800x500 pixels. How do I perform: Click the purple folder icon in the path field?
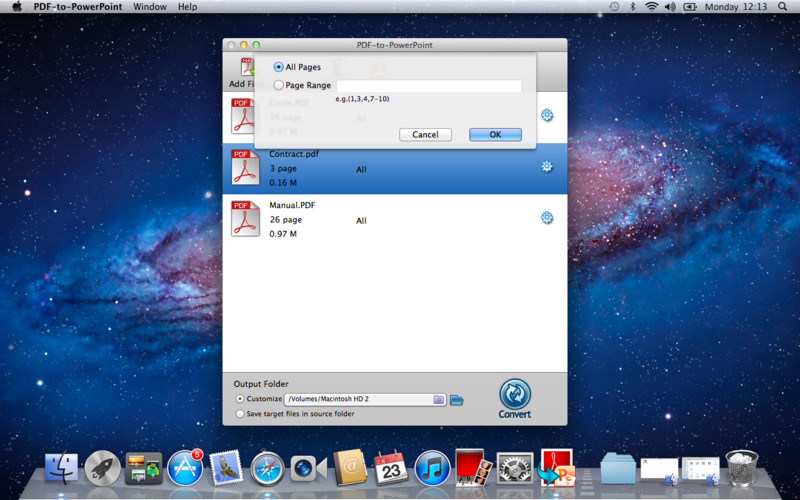click(439, 399)
